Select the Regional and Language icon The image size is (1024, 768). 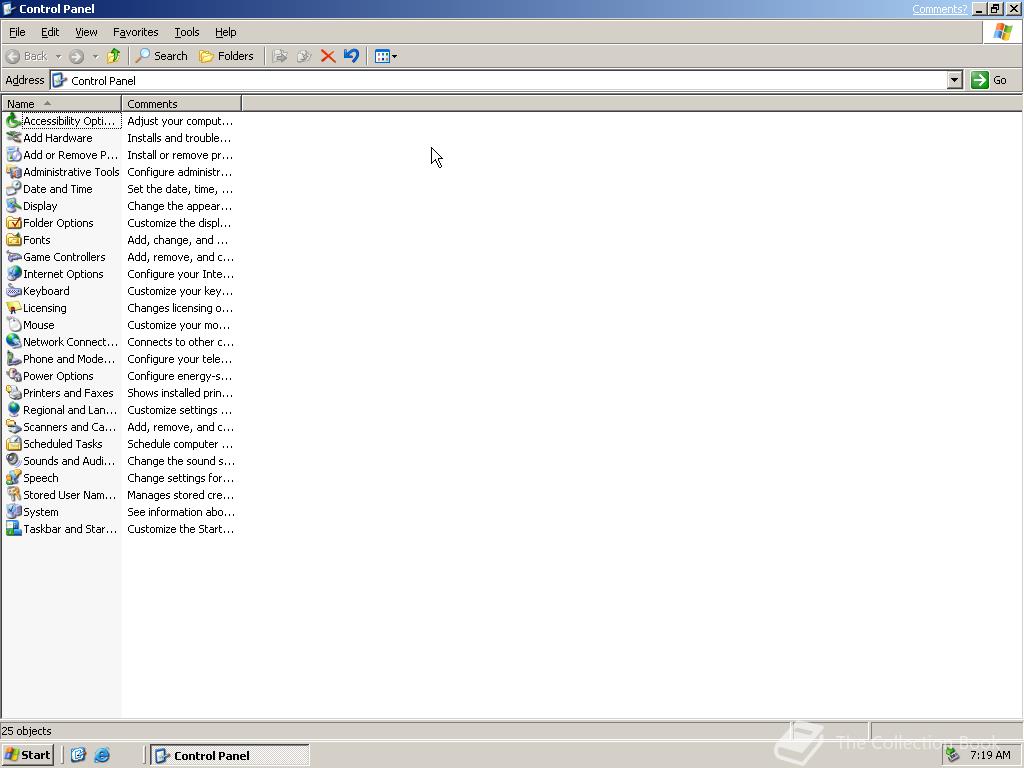click(14, 409)
